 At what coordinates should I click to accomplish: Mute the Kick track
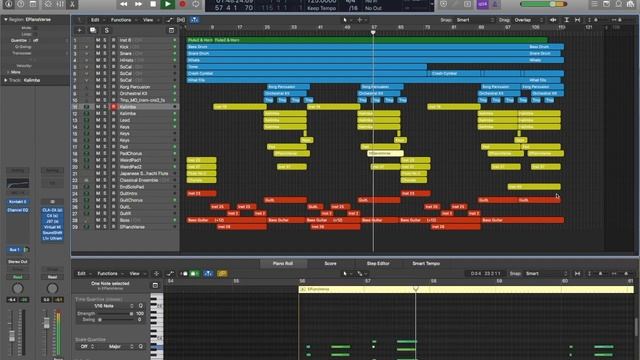pyautogui.click(x=98, y=47)
